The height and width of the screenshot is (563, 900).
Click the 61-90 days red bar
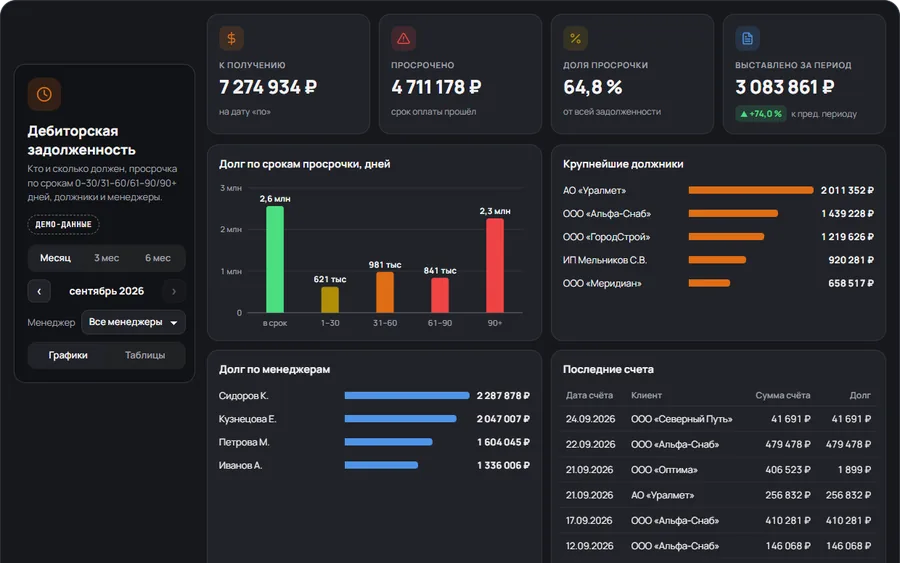coord(440,295)
